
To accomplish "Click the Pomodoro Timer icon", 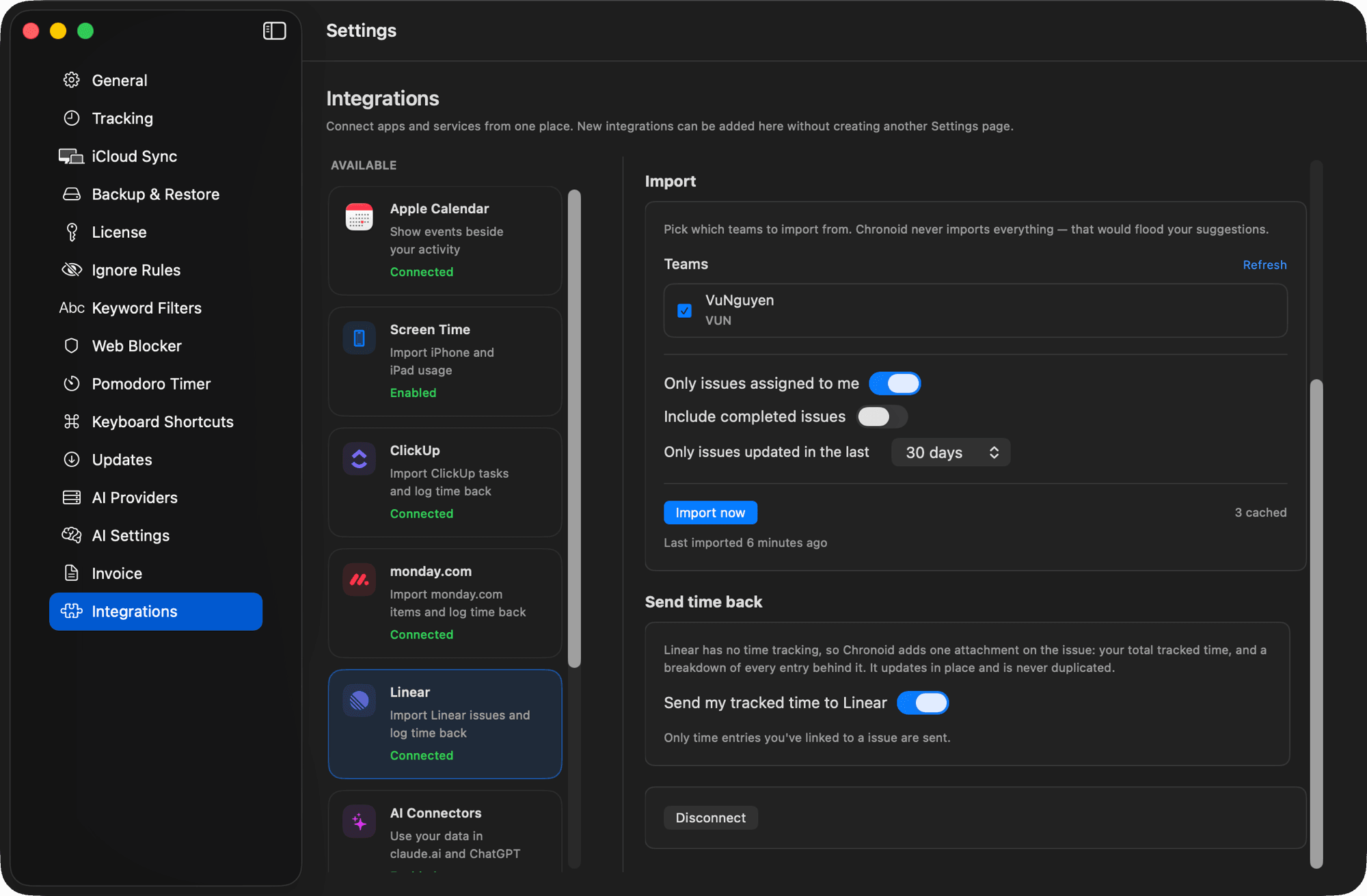I will click(72, 384).
